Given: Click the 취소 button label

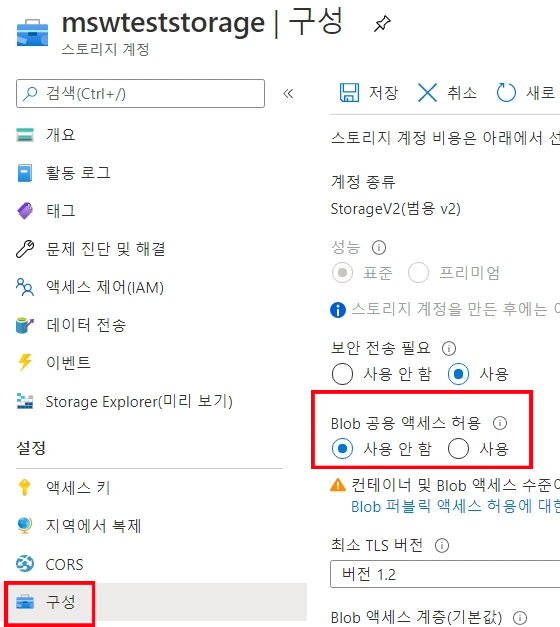Looking at the screenshot, I should [462, 93].
